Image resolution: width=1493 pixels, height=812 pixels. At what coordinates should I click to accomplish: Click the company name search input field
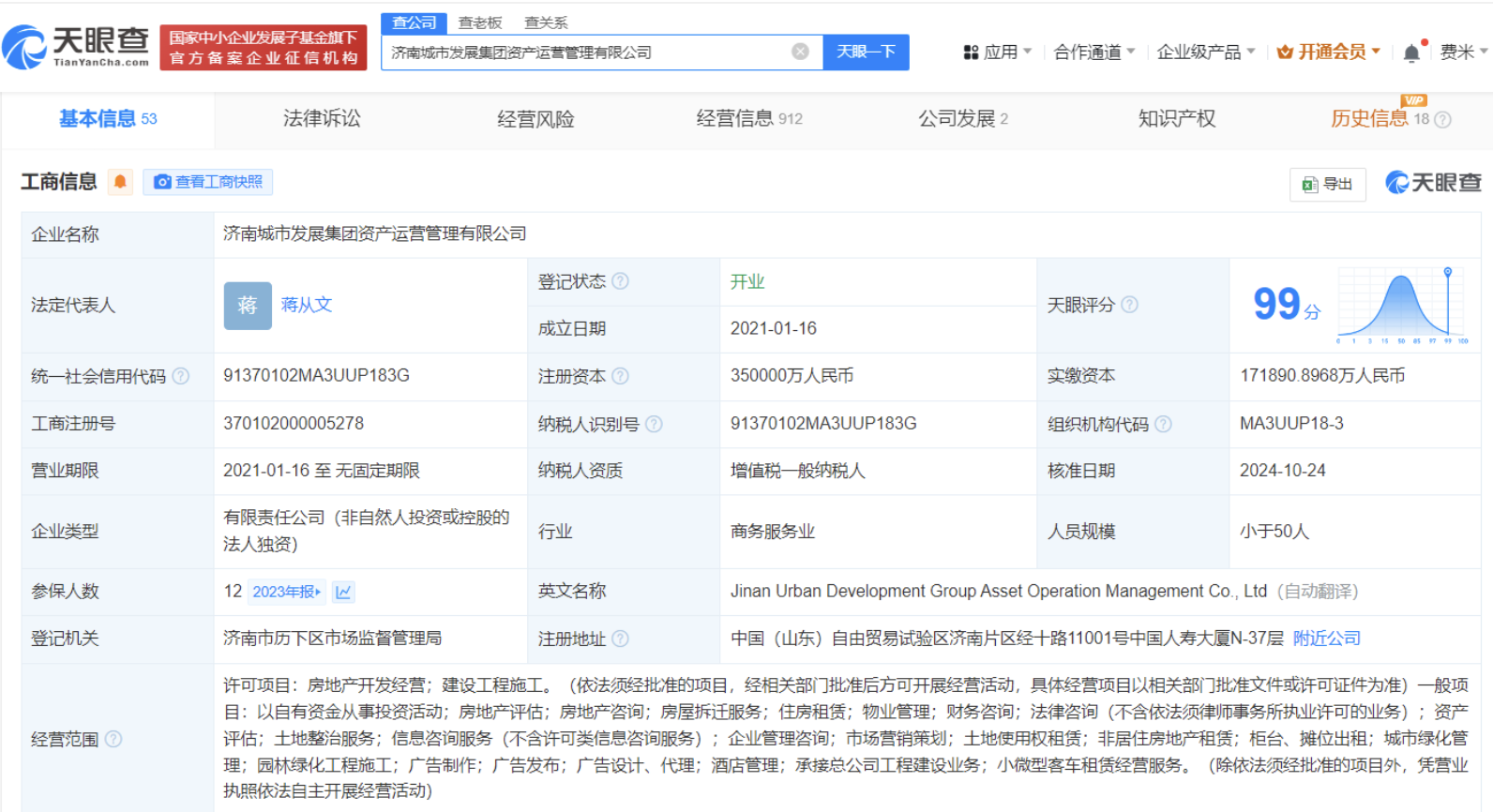coord(586,53)
